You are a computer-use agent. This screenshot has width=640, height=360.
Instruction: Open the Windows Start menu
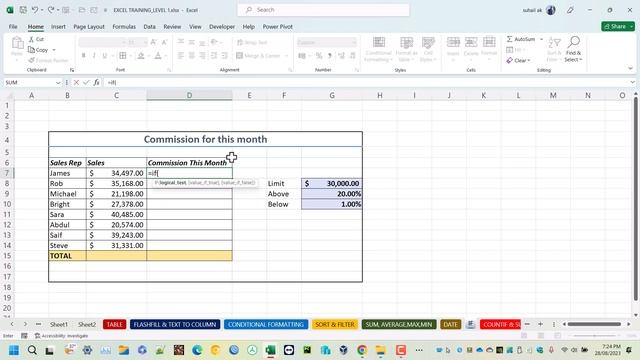pyautogui.click(x=14, y=350)
